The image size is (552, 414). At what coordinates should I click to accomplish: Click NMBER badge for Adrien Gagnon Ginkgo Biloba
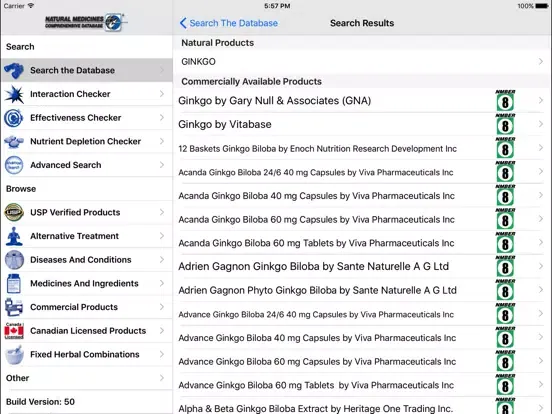[505, 266]
